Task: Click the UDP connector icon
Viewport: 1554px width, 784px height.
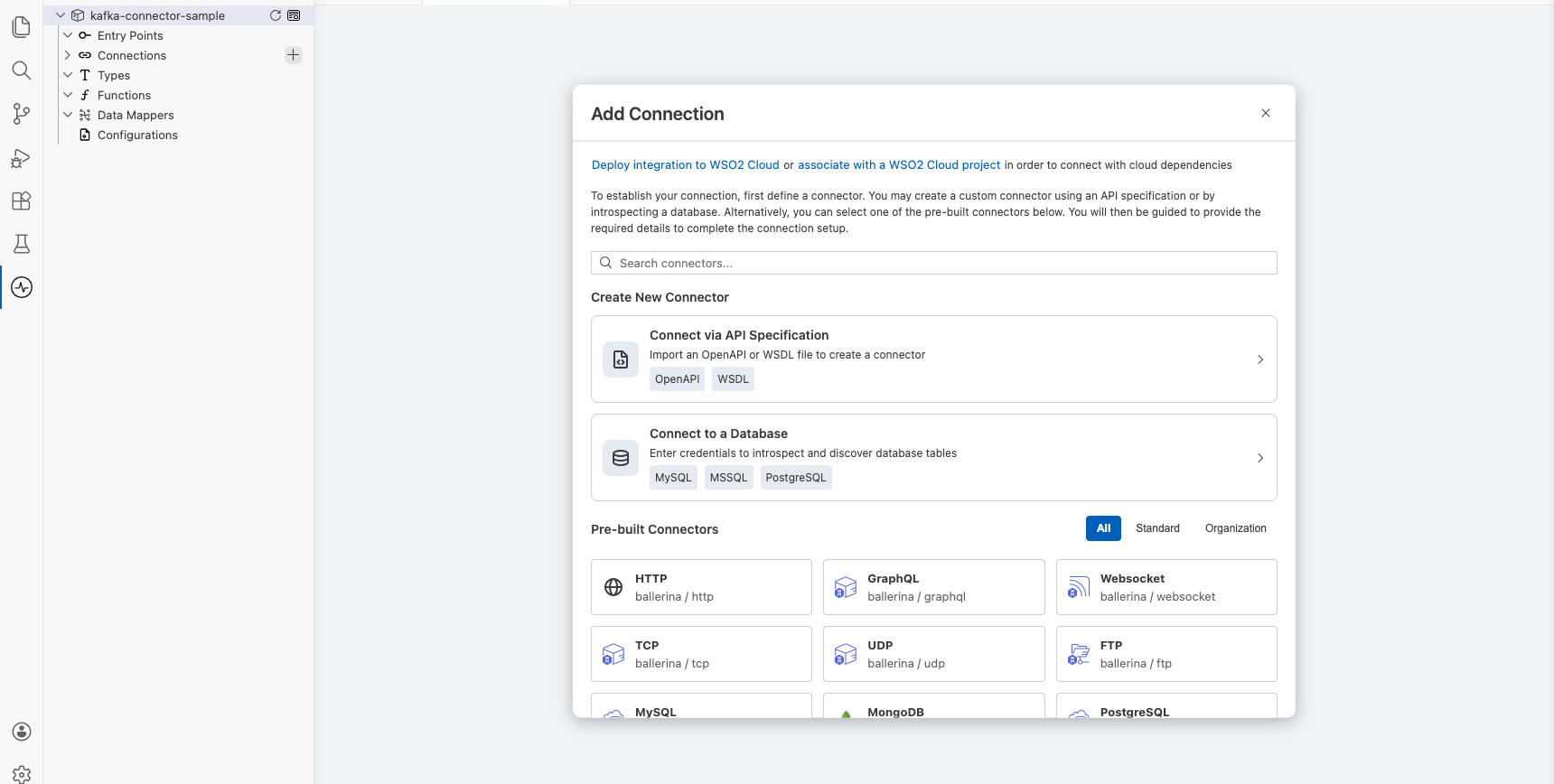Action: [846, 654]
